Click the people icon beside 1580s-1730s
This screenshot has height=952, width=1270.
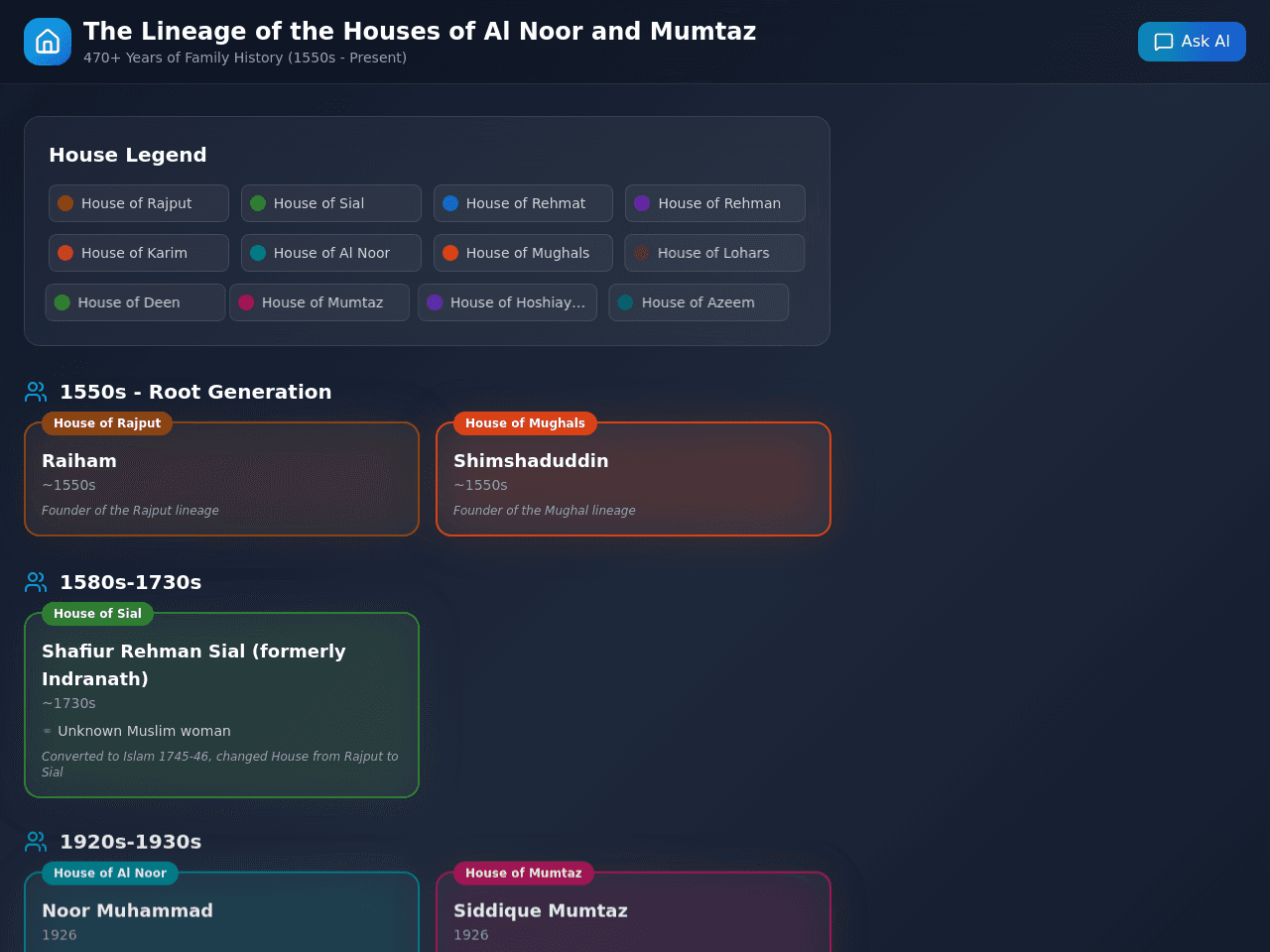(36, 582)
